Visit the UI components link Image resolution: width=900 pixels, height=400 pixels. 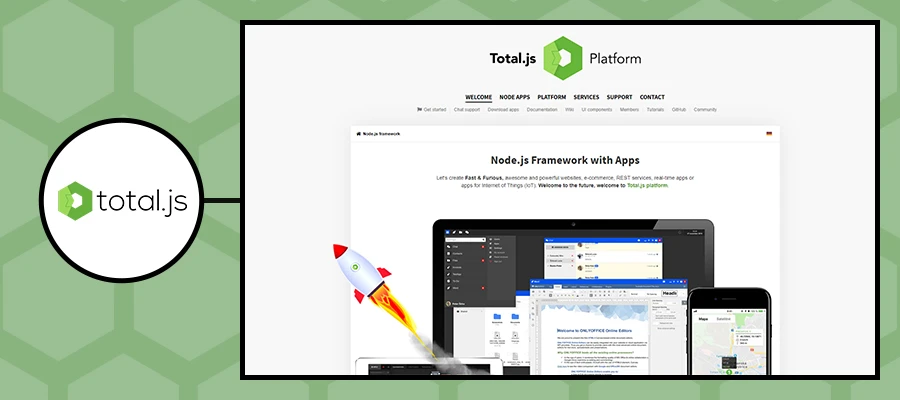(596, 109)
